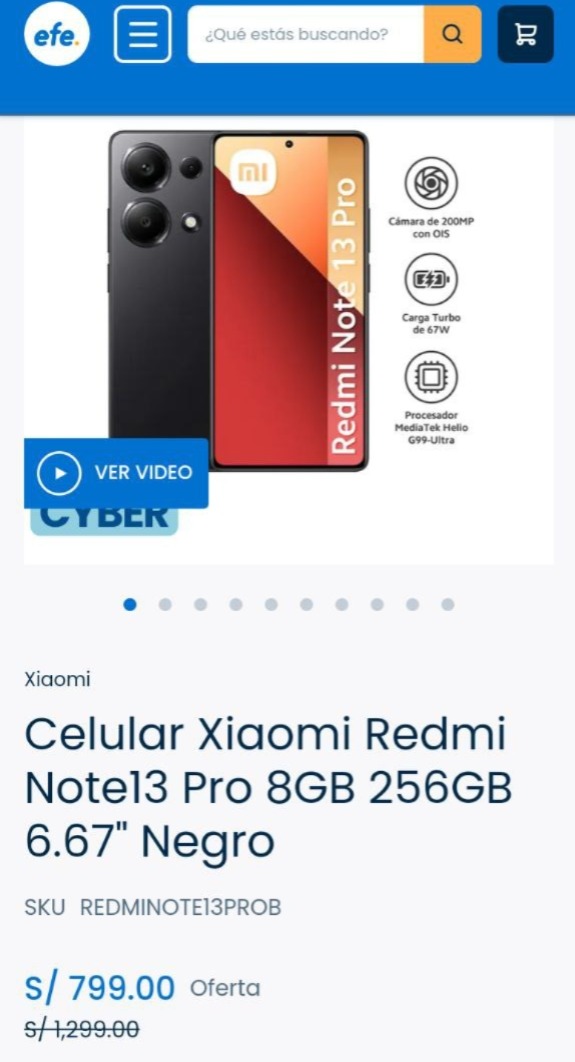
Task: Open the Xiaomi brand link
Action: pyautogui.click(x=58, y=679)
